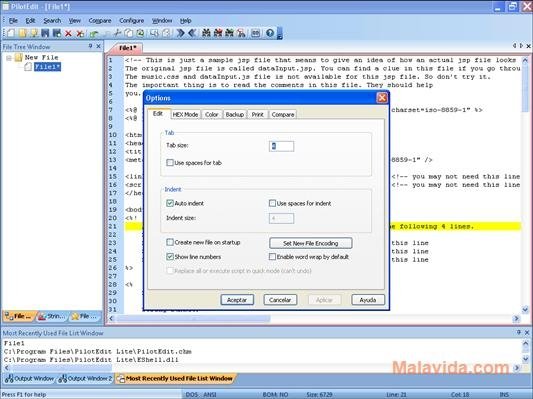533x399 pixels.
Task: Toggle Use spaces for tab checkbox
Action: pos(170,162)
